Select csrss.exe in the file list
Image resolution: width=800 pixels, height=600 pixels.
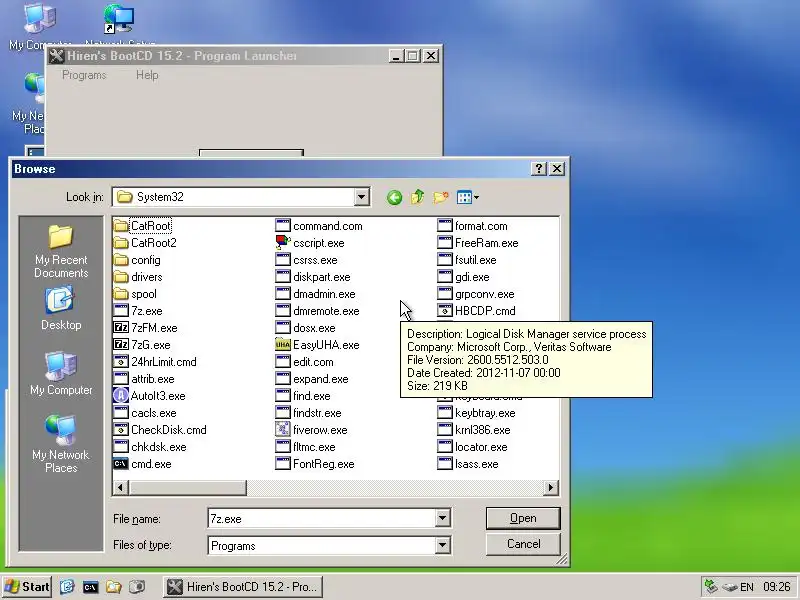(x=307, y=260)
